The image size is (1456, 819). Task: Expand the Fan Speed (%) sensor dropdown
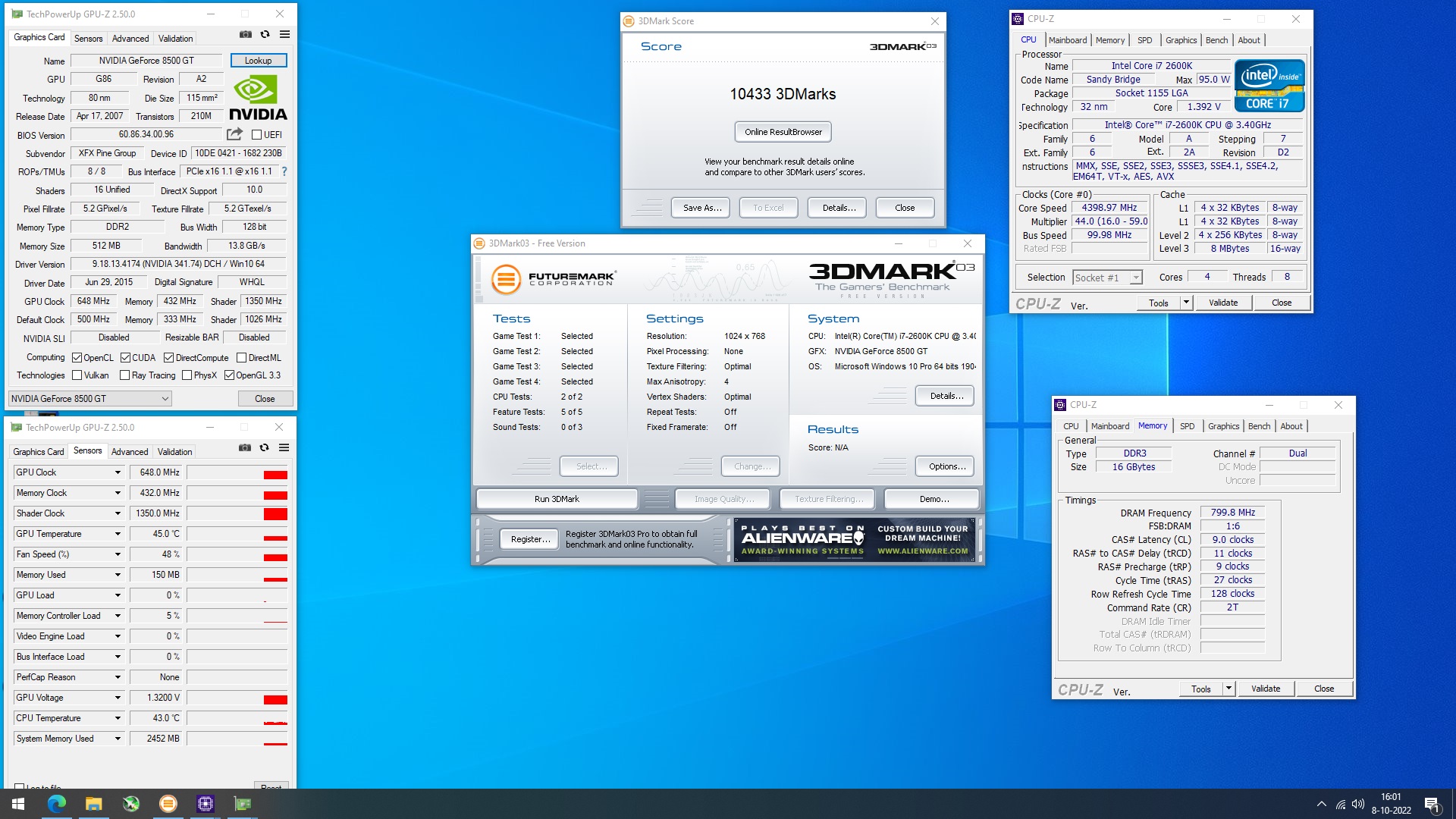(x=118, y=554)
